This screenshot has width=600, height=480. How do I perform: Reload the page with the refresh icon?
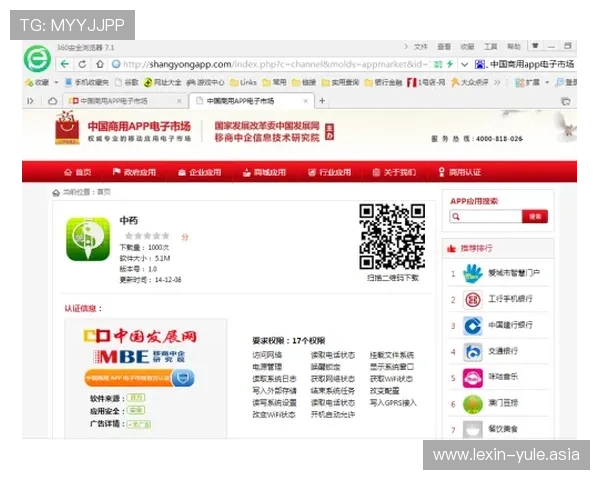(82, 64)
